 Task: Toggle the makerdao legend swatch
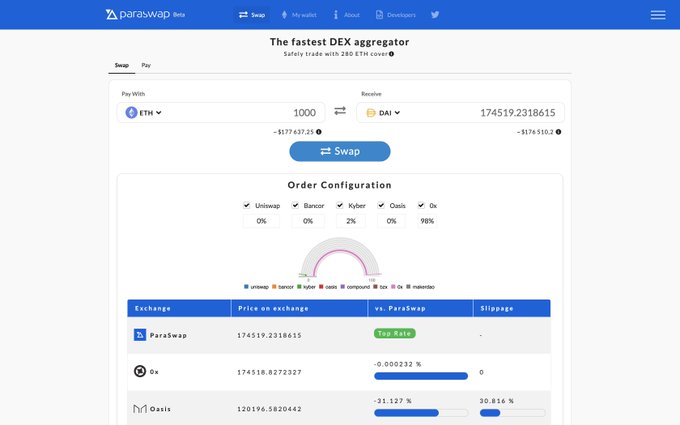tap(409, 287)
